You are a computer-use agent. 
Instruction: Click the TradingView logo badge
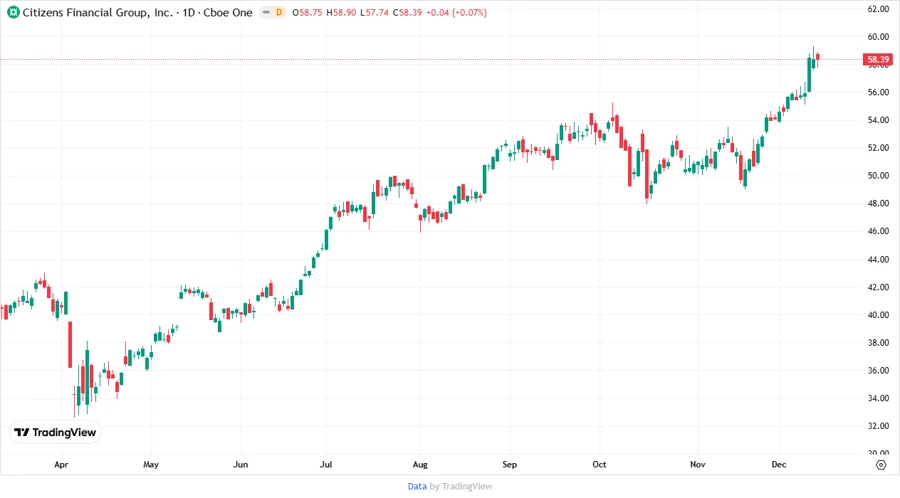click(56, 433)
